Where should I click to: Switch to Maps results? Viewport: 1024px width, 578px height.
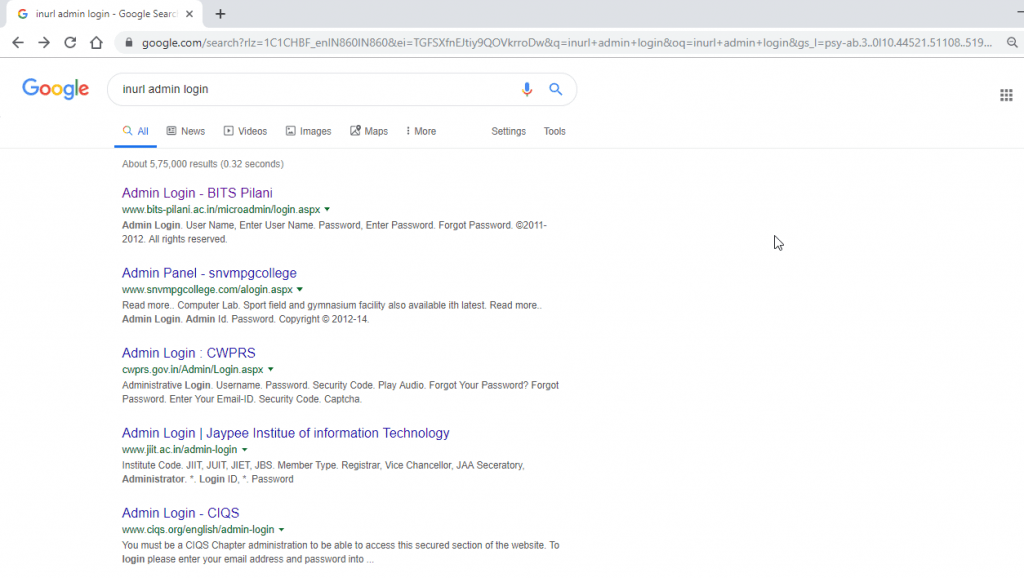tap(369, 131)
